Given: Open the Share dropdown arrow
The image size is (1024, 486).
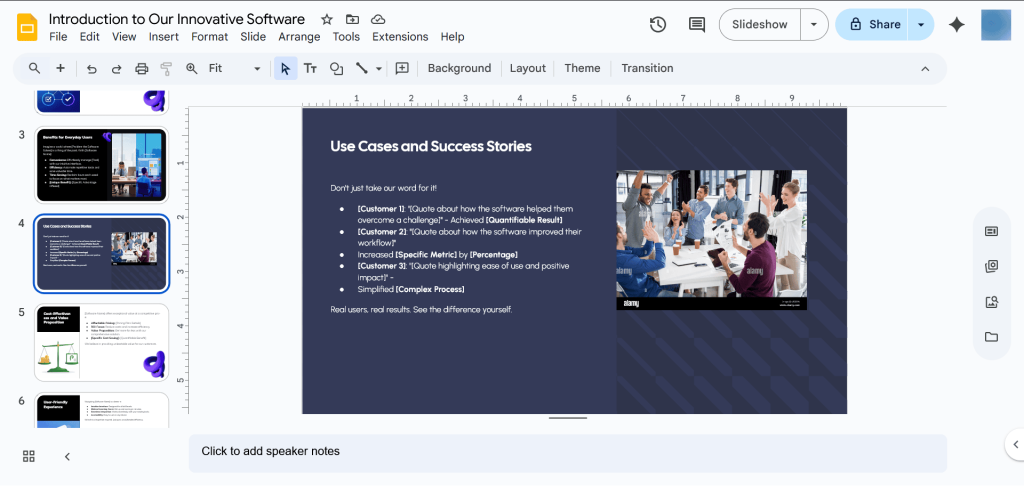Looking at the screenshot, I should 921,24.
